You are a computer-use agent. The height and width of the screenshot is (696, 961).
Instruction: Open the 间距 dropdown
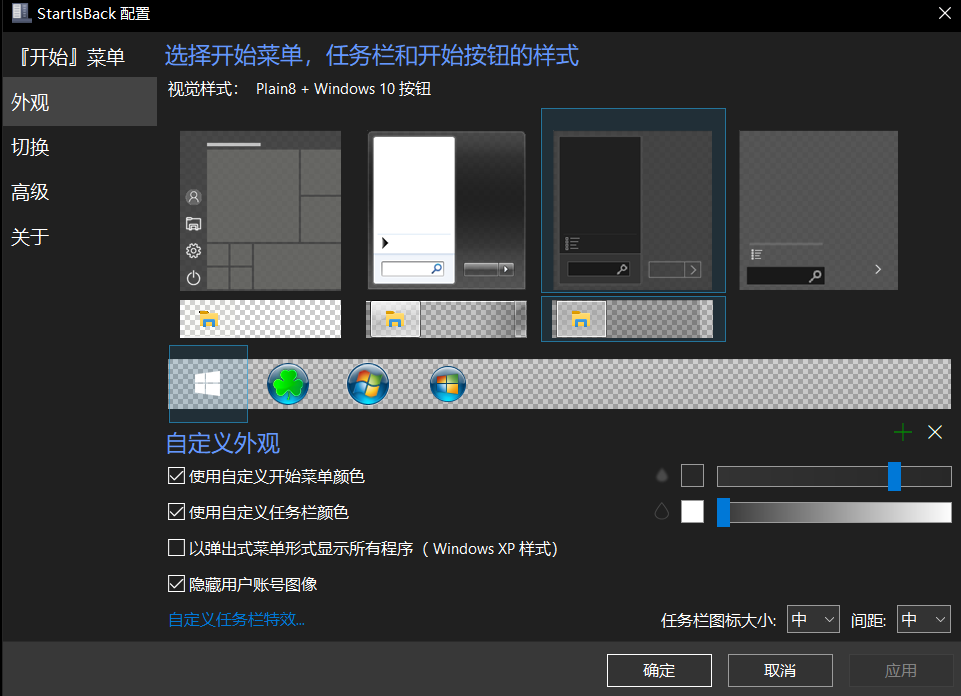pos(922,619)
